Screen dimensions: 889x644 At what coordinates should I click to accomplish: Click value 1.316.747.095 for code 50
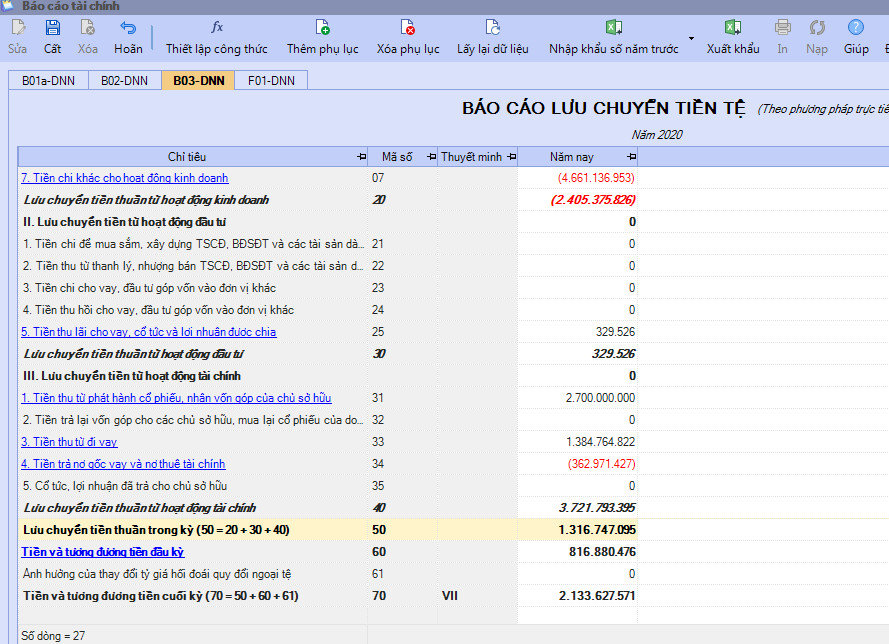[597, 530]
